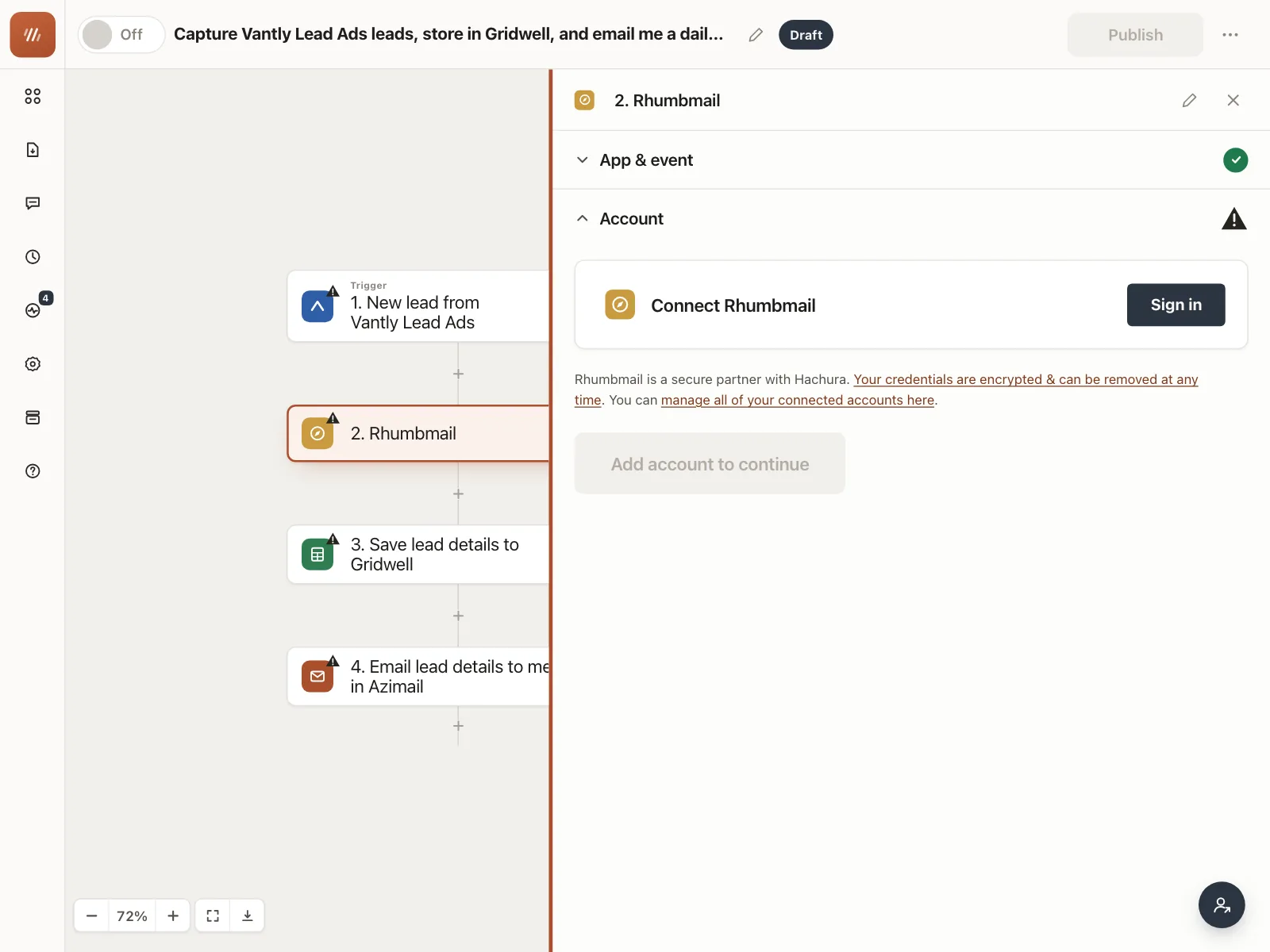Viewport: 1270px width, 952px height.
Task: Select the Save lead details to Gridwell step
Action: tap(418, 555)
